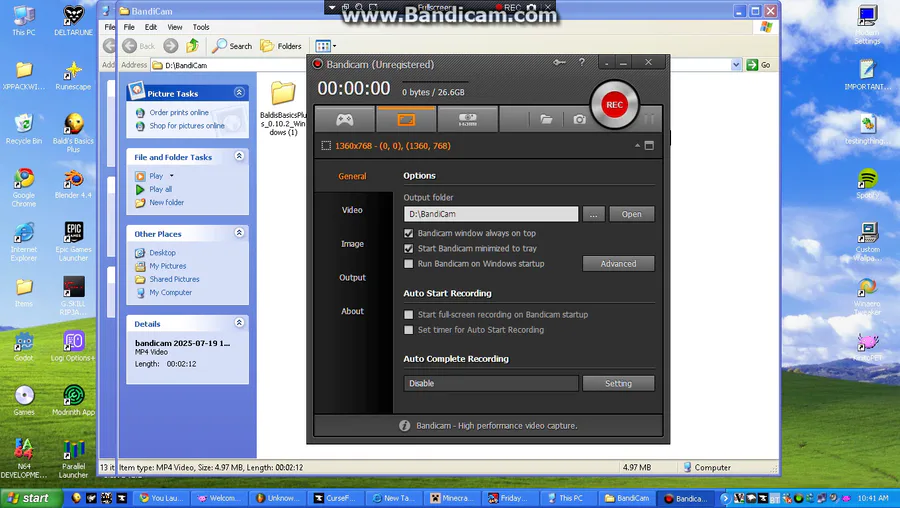Viewport: 900px width, 508px height.
Task: Click the Auto Complete Recording Disable field
Action: pos(491,383)
